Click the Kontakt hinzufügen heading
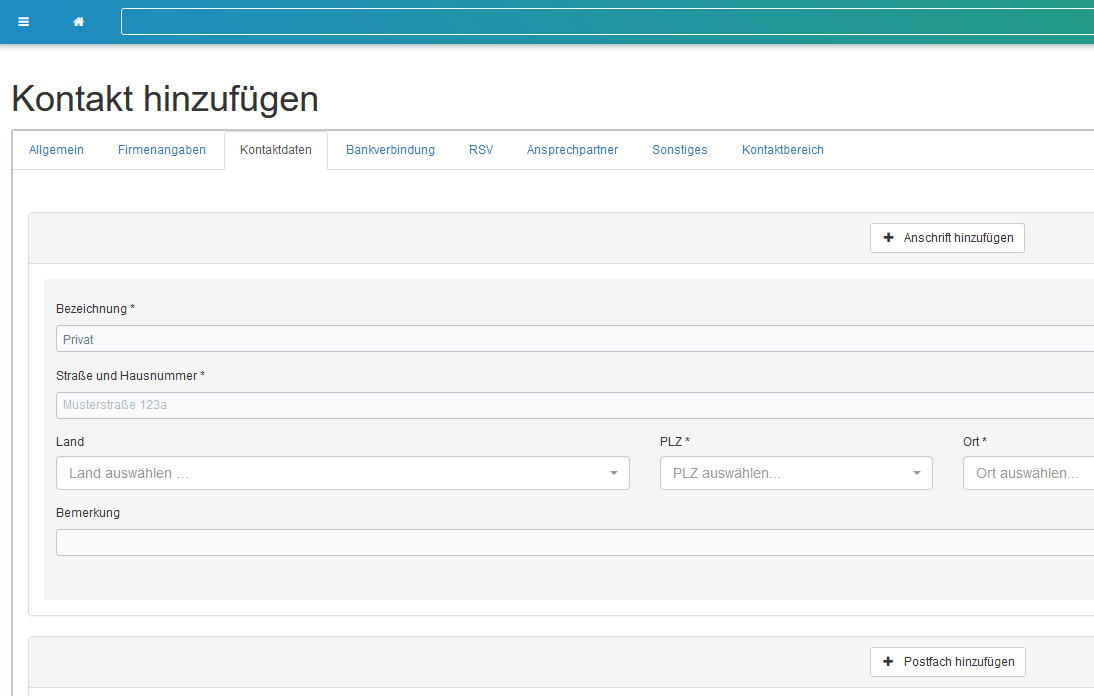The width and height of the screenshot is (1094, 696). [x=165, y=99]
